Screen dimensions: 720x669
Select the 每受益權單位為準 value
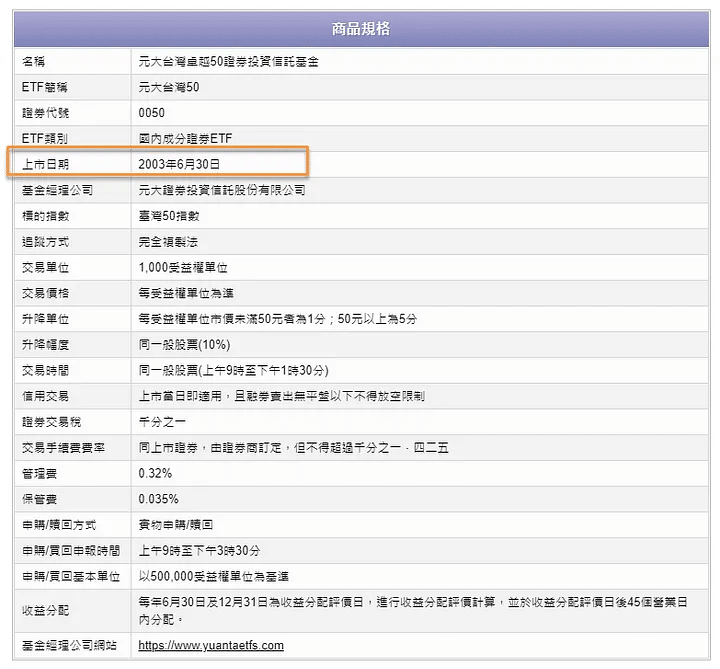186,293
